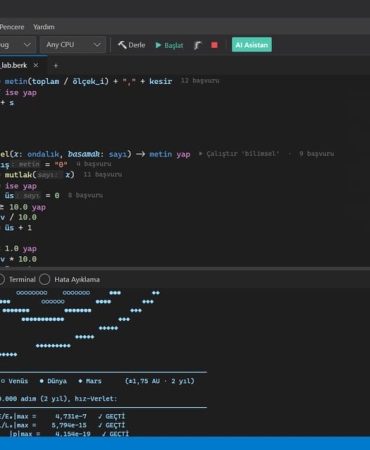Click the green play icon on Başlat
Viewport: 370px width, 450px height.
[158, 45]
